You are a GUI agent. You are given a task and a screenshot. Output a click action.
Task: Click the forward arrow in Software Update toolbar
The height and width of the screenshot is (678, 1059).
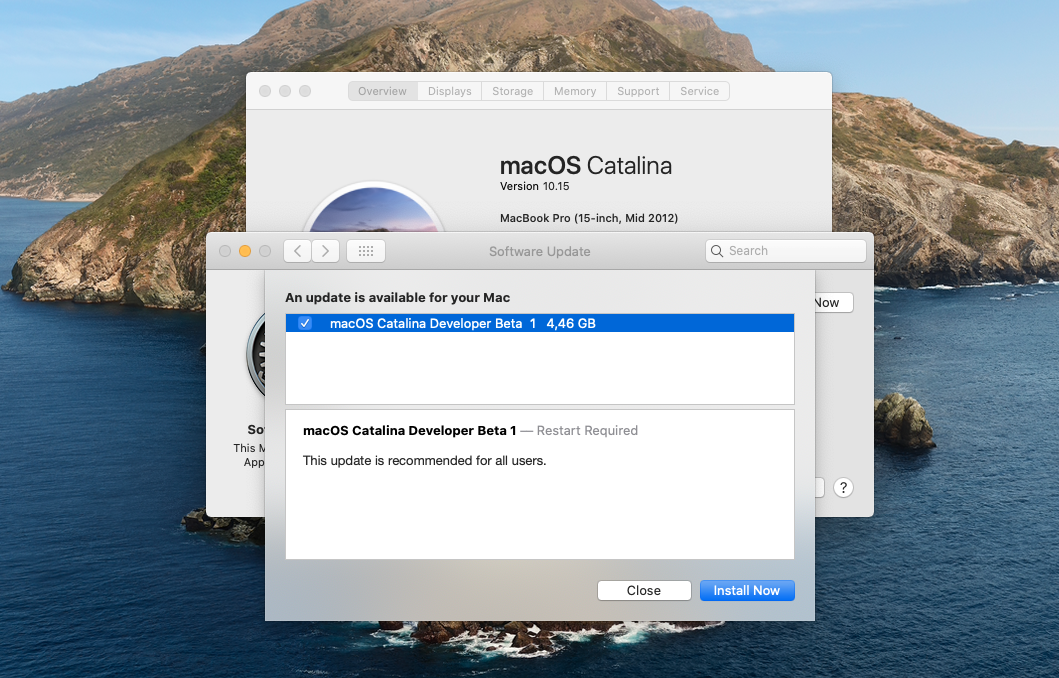pos(326,251)
